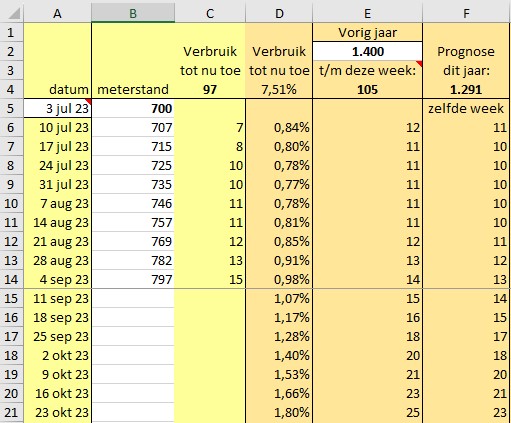
Task: Click empty meterstand cell for 23 okt 23
Action: tap(133, 412)
